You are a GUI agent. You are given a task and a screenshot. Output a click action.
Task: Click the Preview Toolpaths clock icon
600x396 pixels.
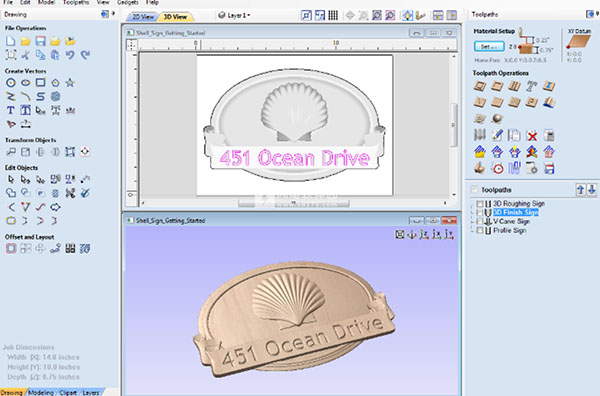coord(497,168)
